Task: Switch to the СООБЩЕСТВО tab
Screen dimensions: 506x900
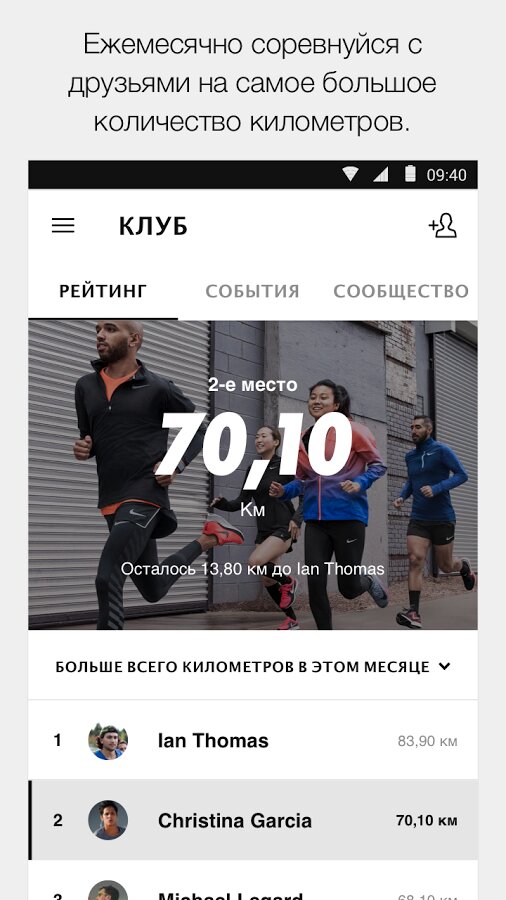Action: pos(401,291)
